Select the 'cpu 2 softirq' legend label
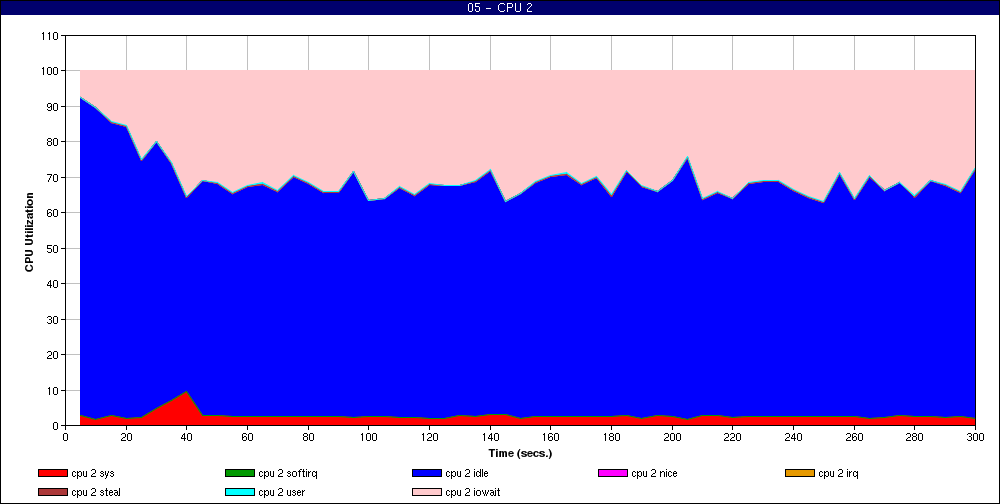 288,473
